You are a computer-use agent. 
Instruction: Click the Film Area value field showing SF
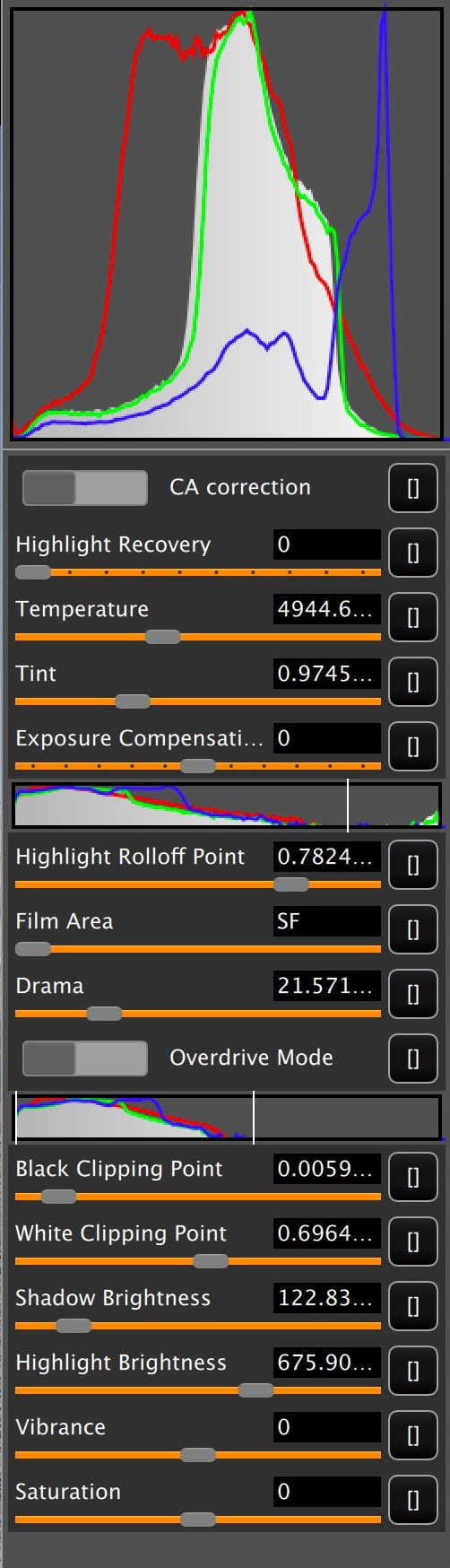click(x=327, y=921)
